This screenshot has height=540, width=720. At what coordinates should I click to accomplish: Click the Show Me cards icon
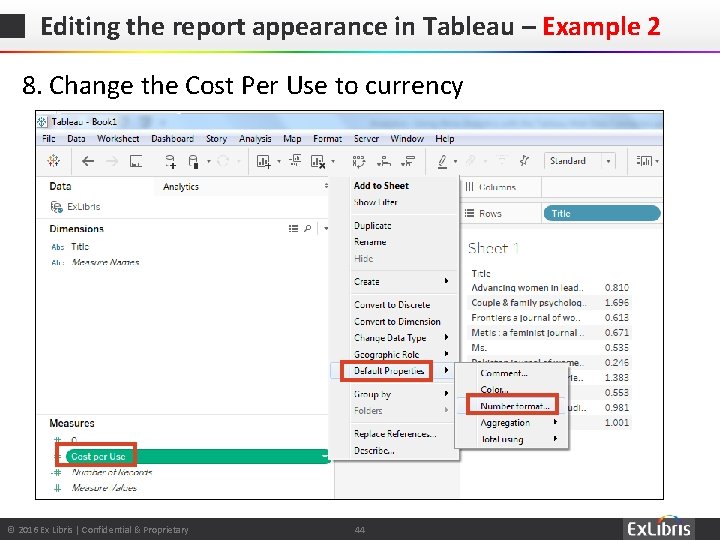[644, 161]
